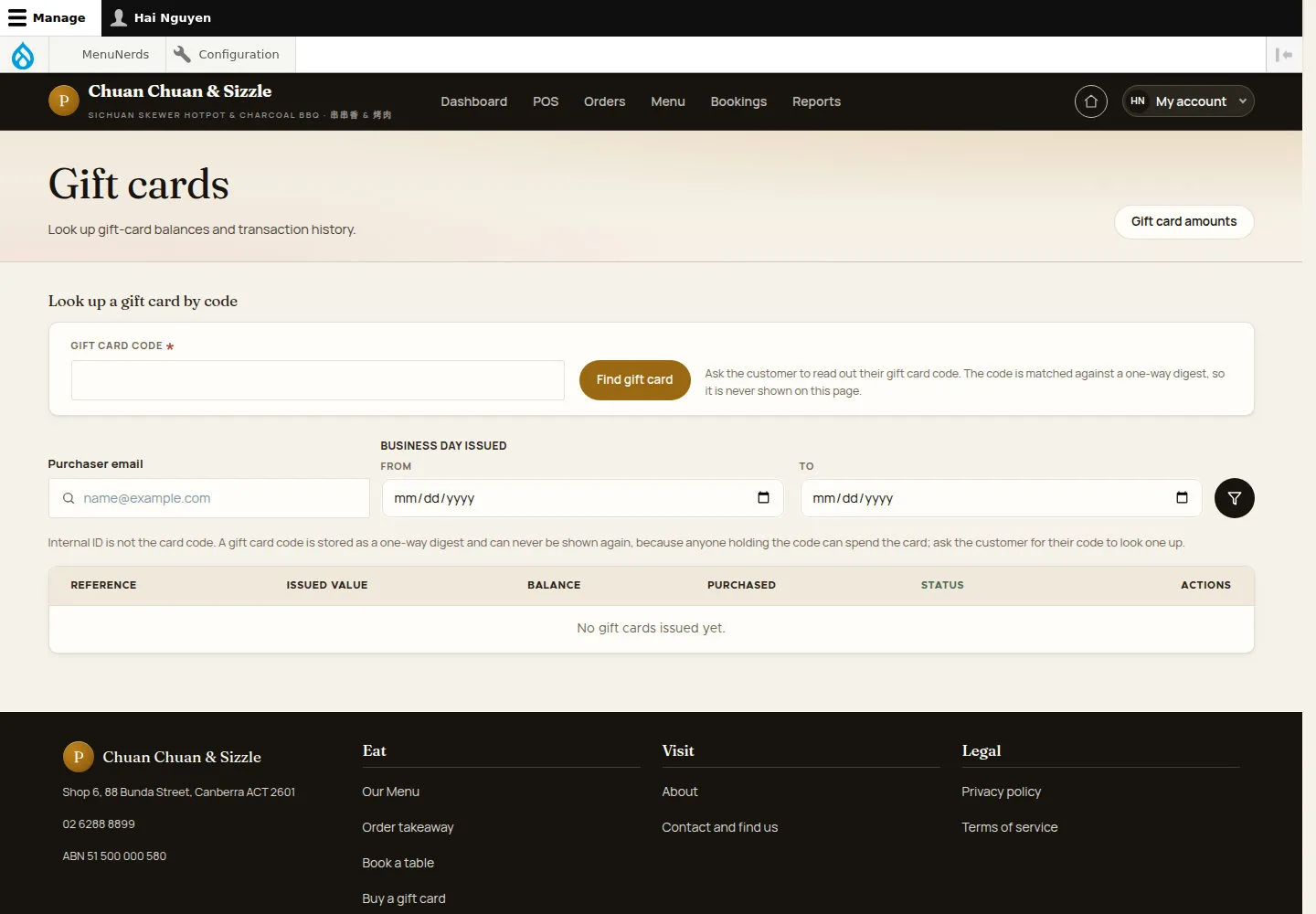1316x914 pixels.
Task: Open calendar picker in the To date field
Action: 1182,498
